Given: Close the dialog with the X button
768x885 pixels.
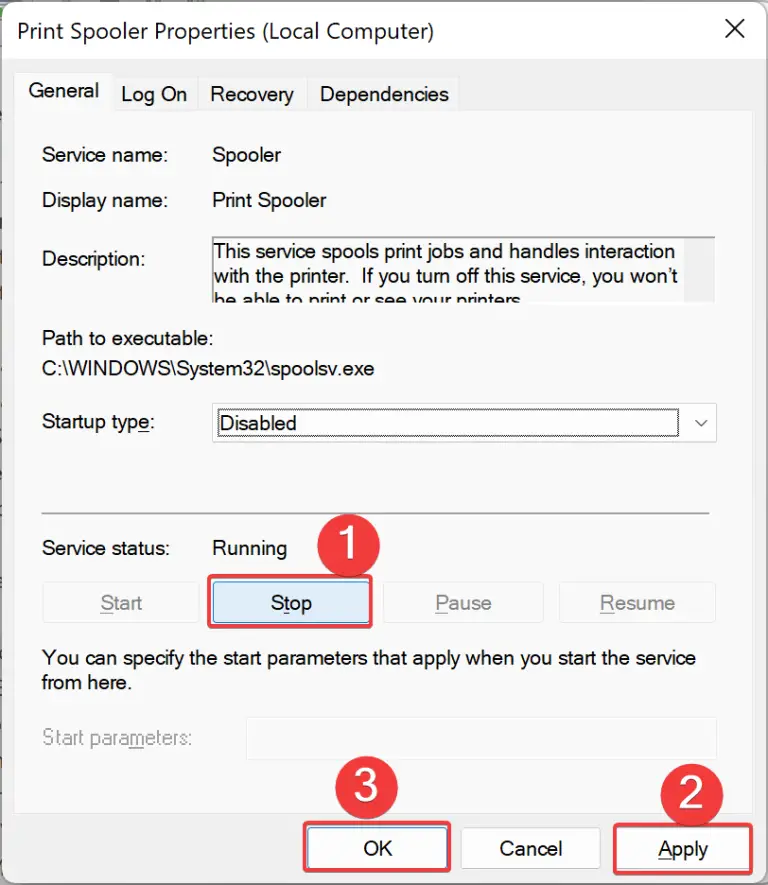Looking at the screenshot, I should coord(735,29).
